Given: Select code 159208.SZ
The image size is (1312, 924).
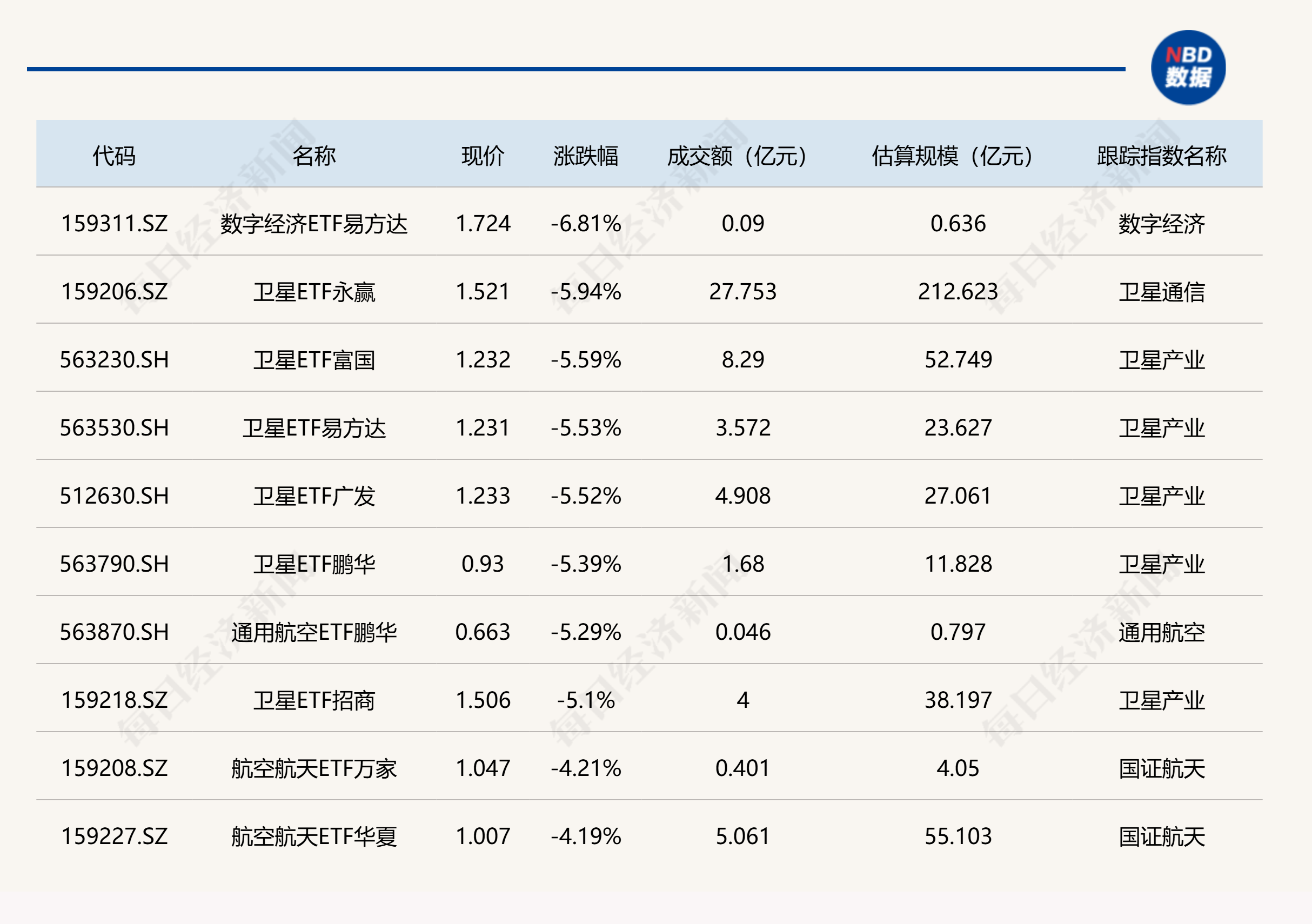Looking at the screenshot, I should pos(114,767).
